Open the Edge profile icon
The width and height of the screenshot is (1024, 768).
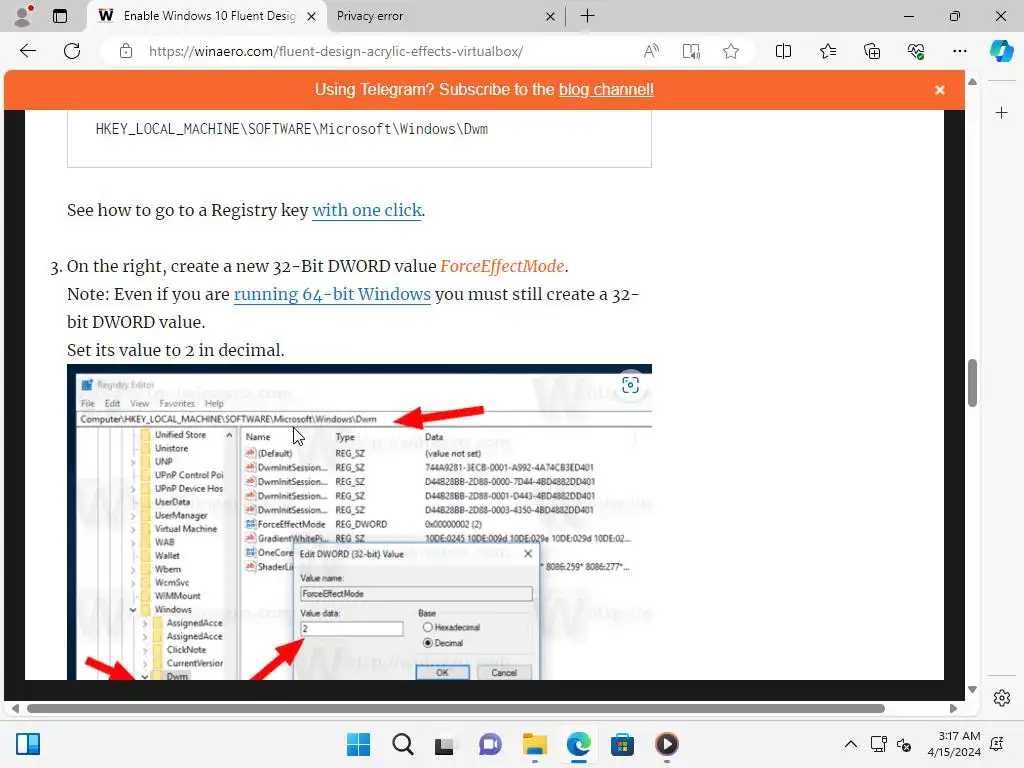pos(24,16)
